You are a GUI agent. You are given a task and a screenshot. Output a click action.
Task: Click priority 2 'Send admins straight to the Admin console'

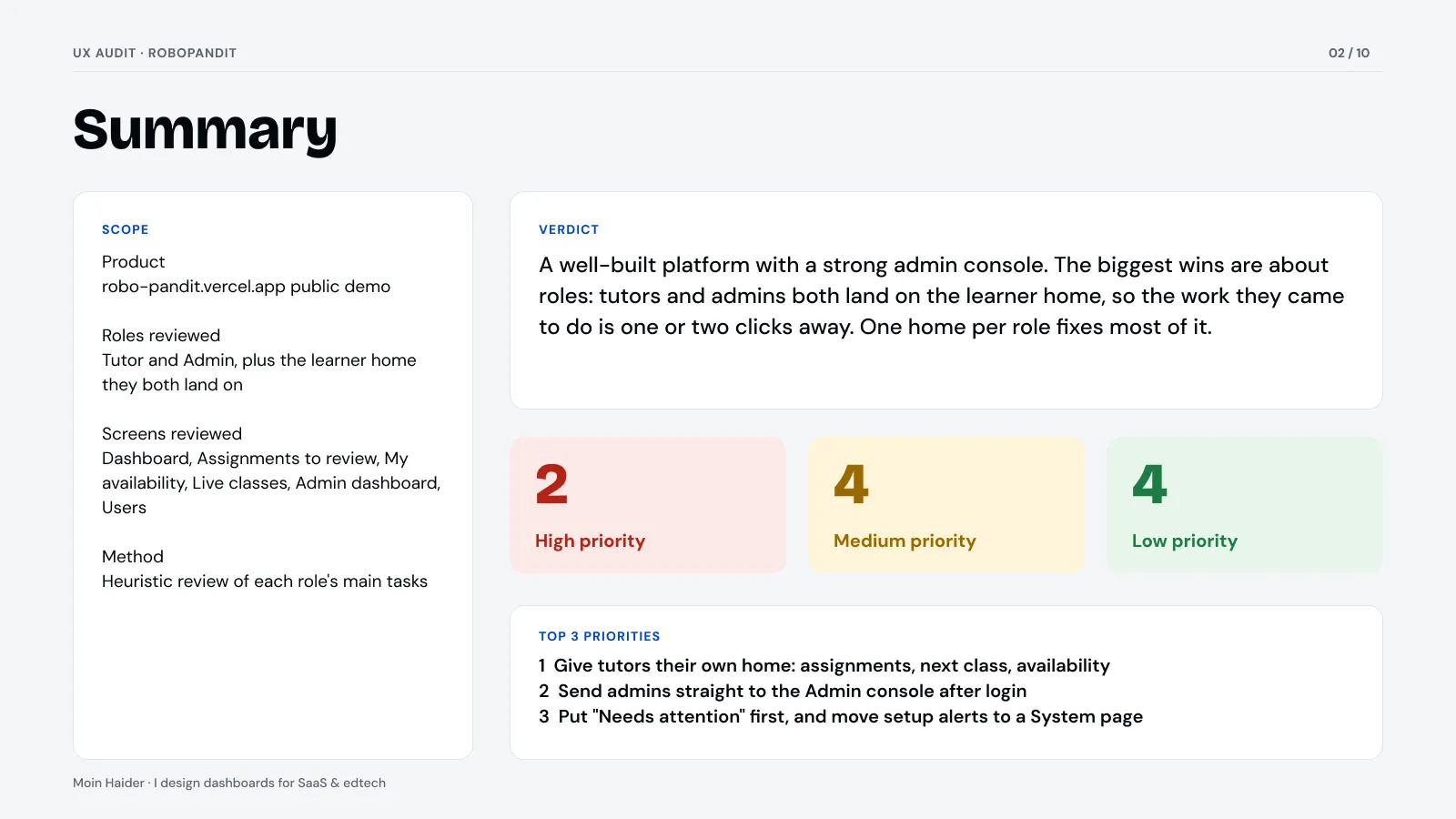tap(783, 692)
